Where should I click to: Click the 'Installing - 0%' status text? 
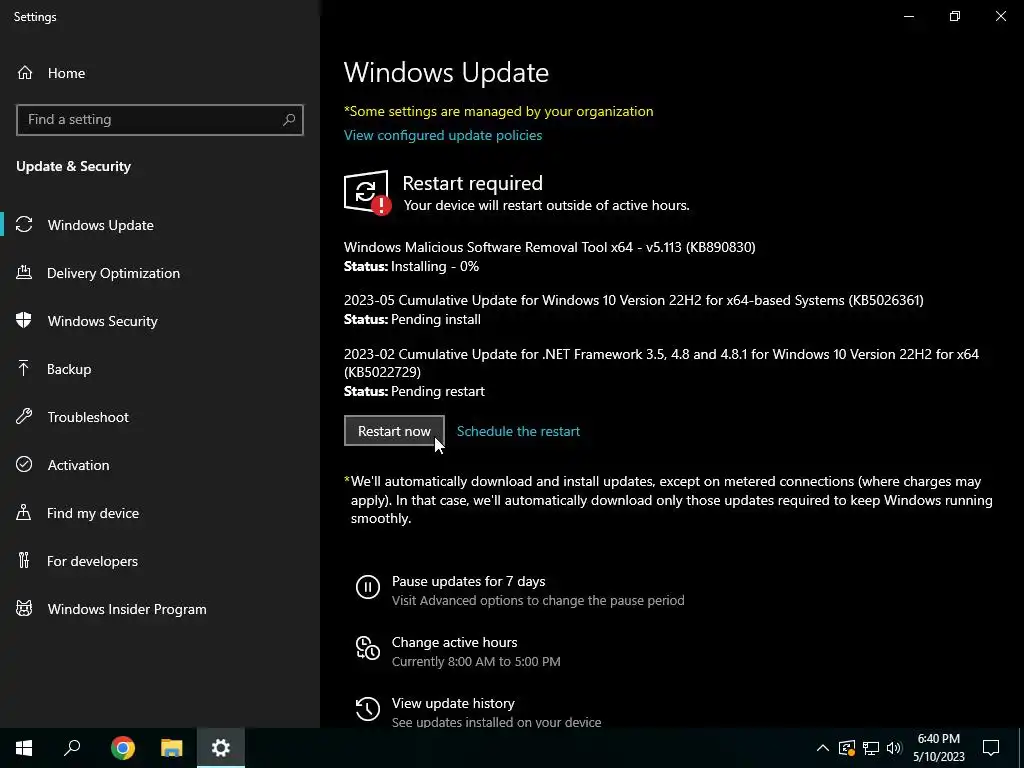coord(435,266)
